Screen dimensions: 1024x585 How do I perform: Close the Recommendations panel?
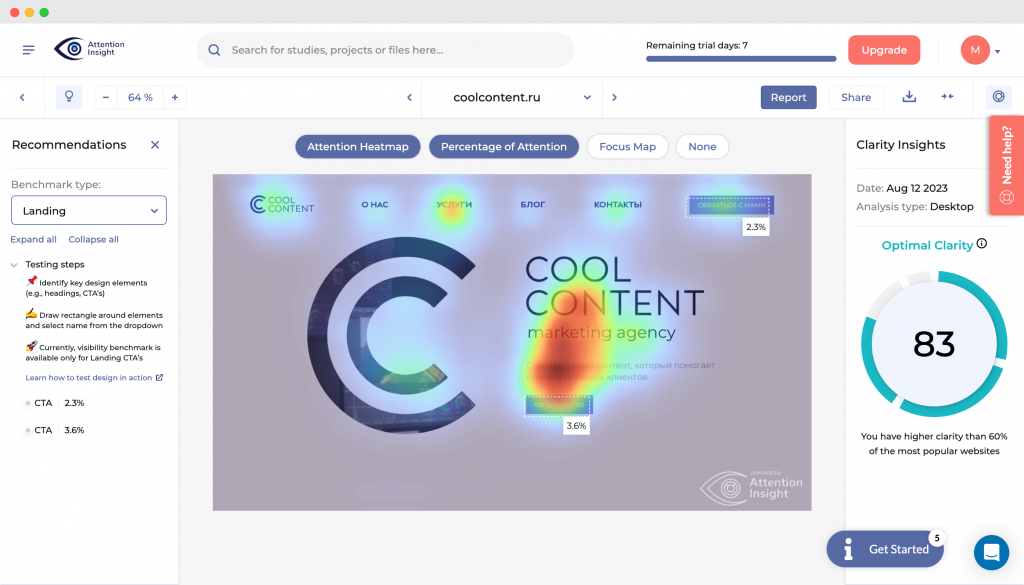point(155,145)
